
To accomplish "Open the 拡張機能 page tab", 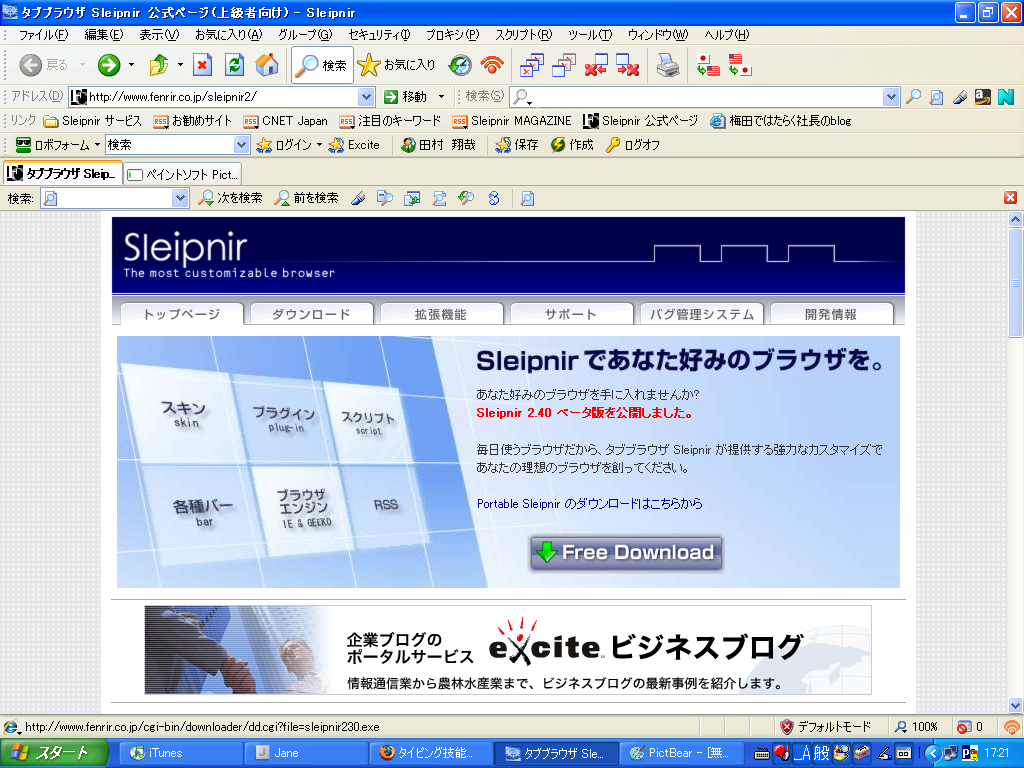I will (x=441, y=314).
